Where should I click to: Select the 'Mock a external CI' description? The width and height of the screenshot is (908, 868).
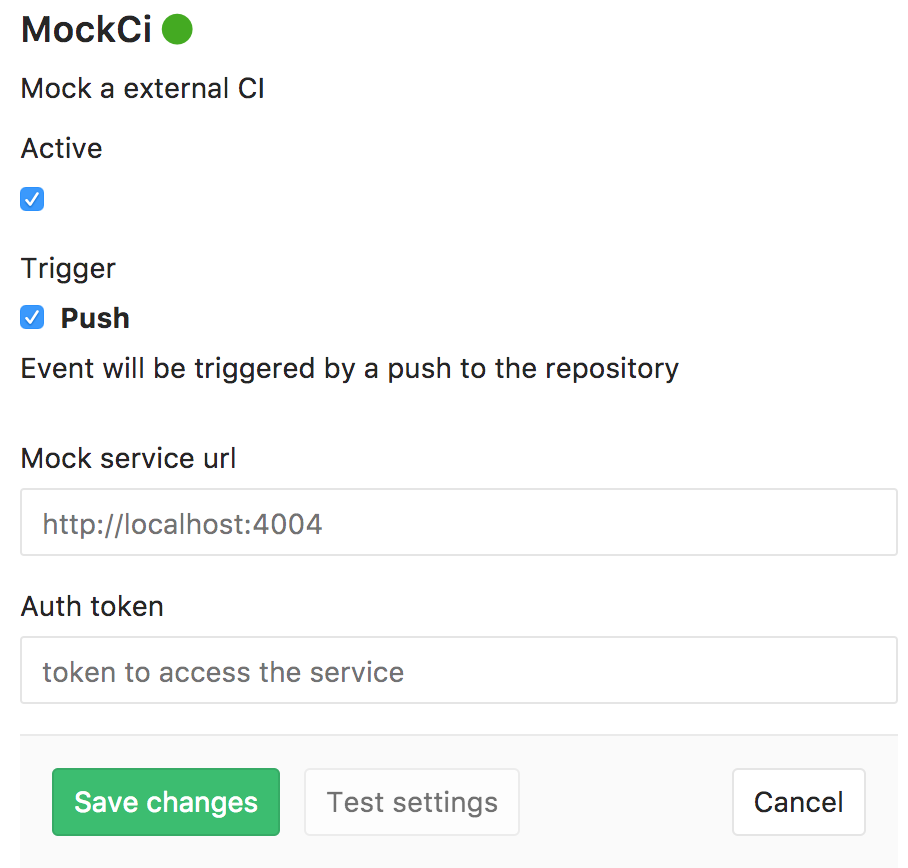coord(142,88)
